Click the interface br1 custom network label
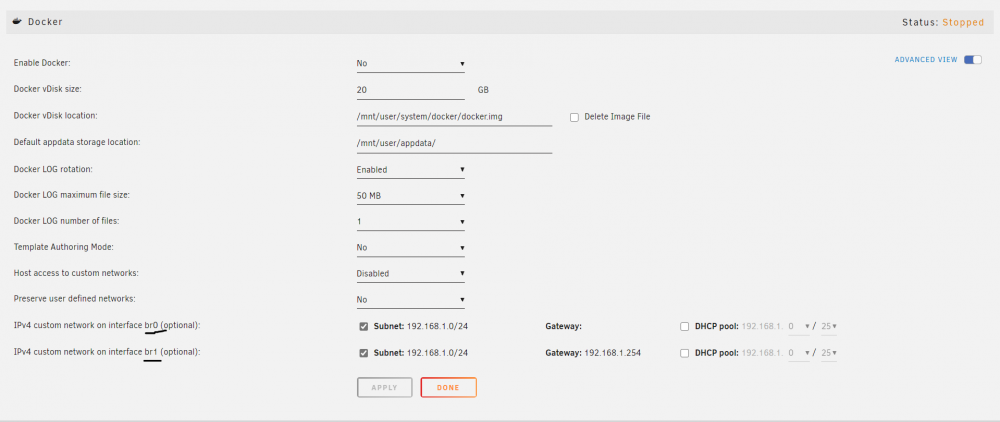Viewport: 1000px width, 422px height. (x=107, y=351)
